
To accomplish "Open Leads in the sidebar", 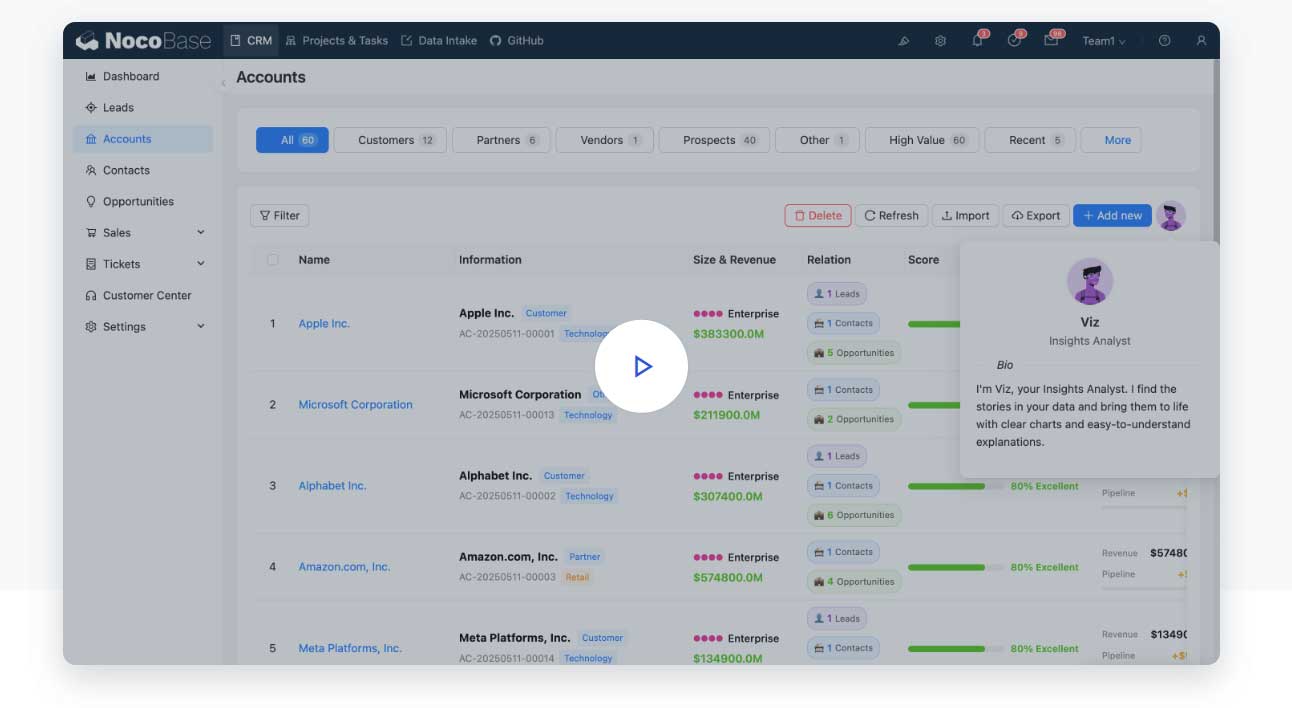I will click(118, 108).
